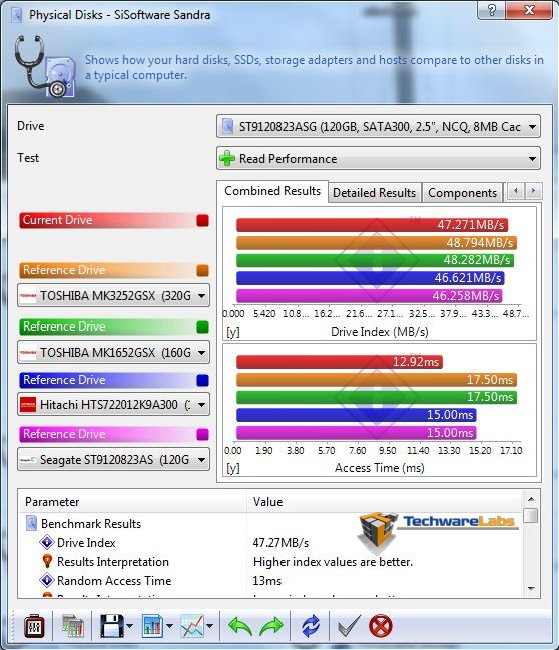Image resolution: width=559 pixels, height=650 pixels.
Task: Close the Physical Disks window
Action: tap(529, 10)
